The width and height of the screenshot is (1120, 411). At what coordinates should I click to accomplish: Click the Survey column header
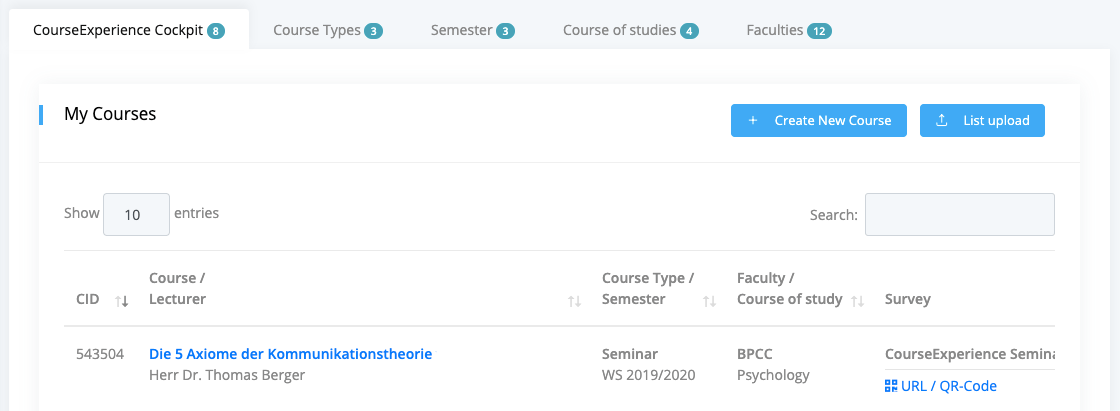(x=907, y=299)
